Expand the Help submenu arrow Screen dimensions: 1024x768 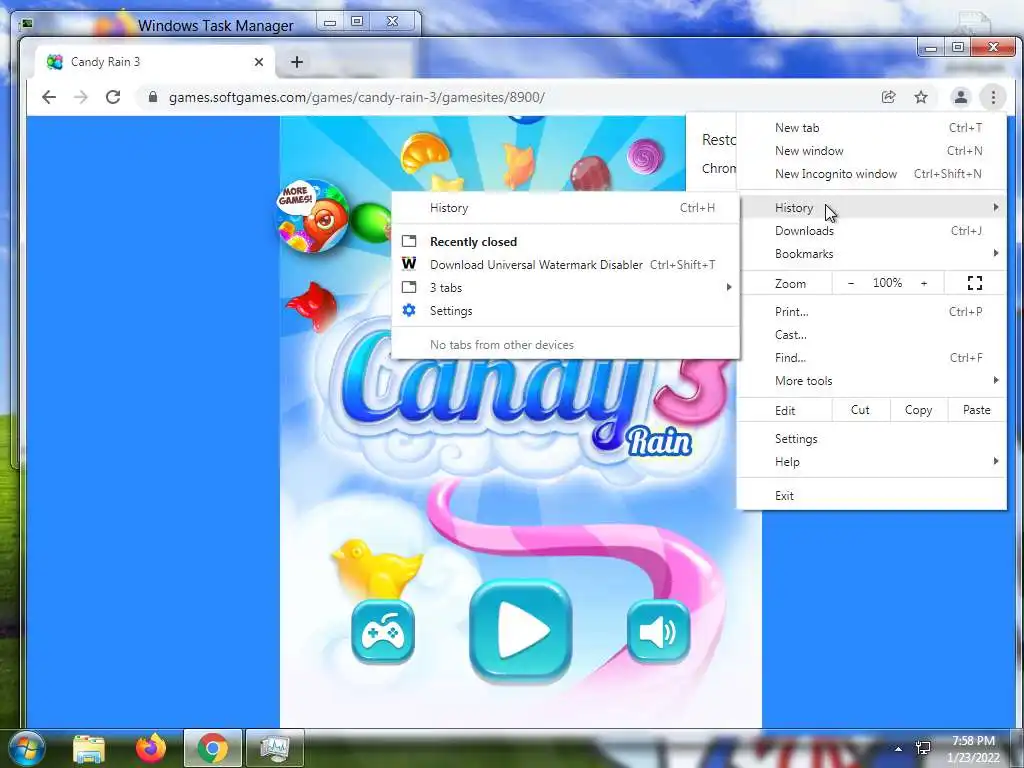coord(995,461)
